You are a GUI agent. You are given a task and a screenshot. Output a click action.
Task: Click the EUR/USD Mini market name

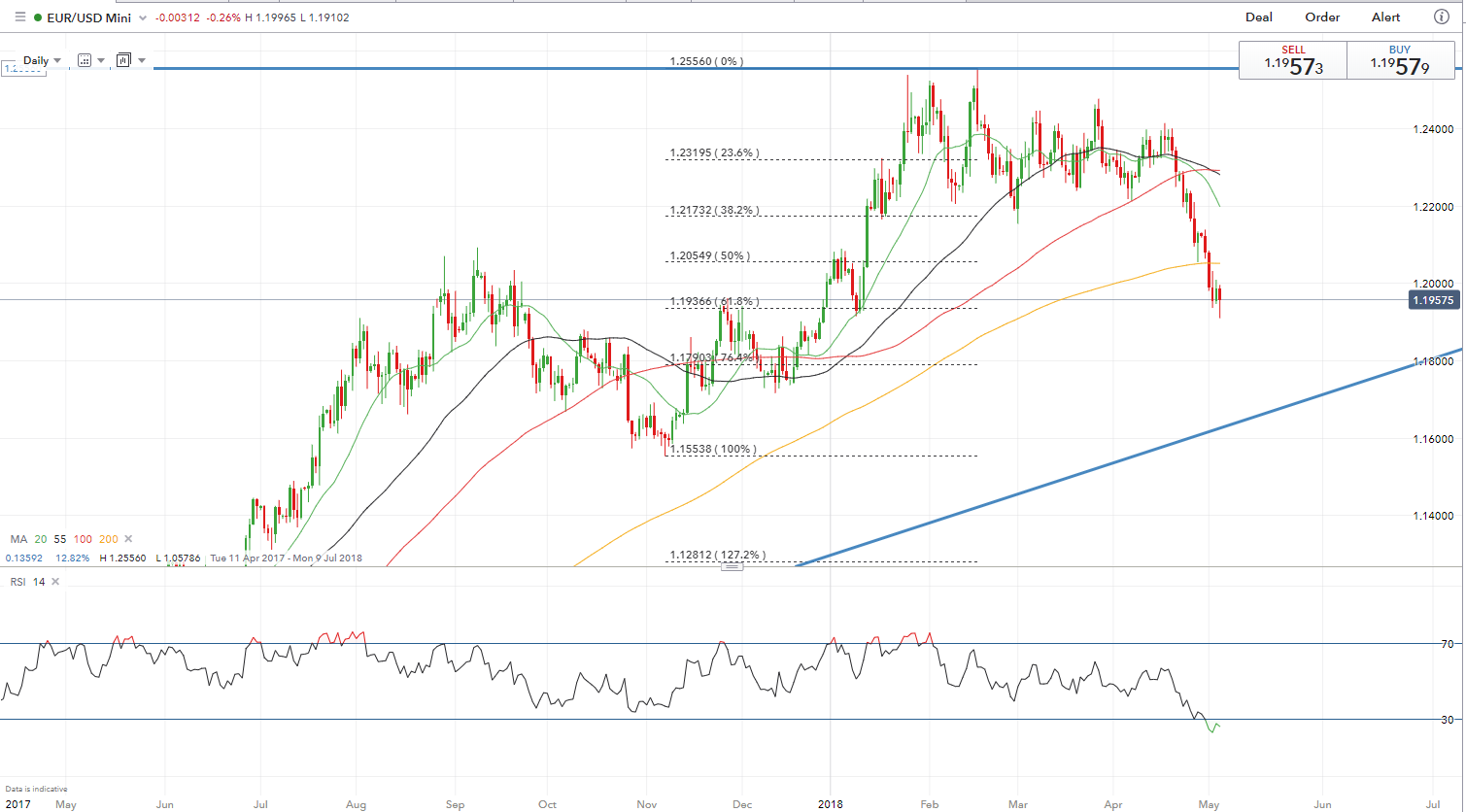89,17
